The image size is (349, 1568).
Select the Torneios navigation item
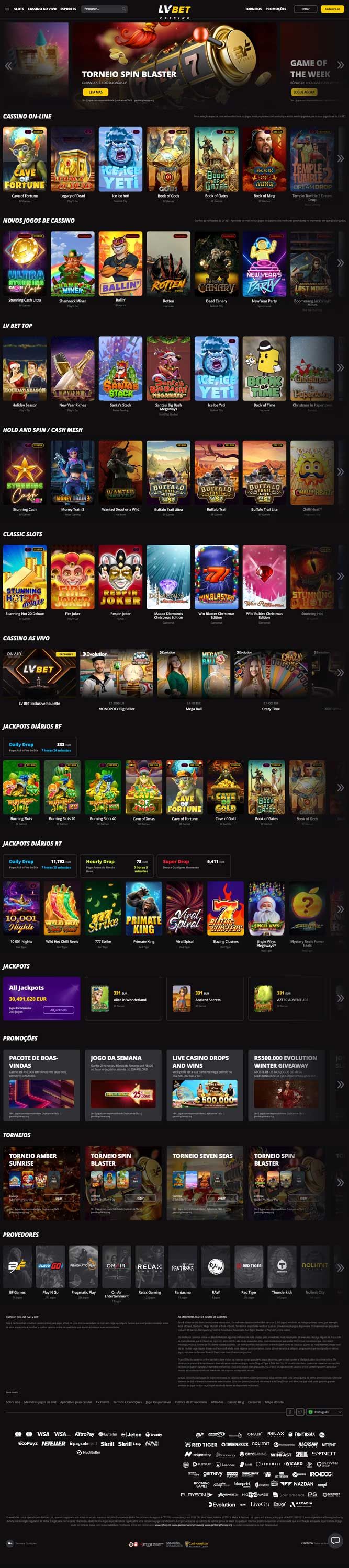[x=253, y=9]
